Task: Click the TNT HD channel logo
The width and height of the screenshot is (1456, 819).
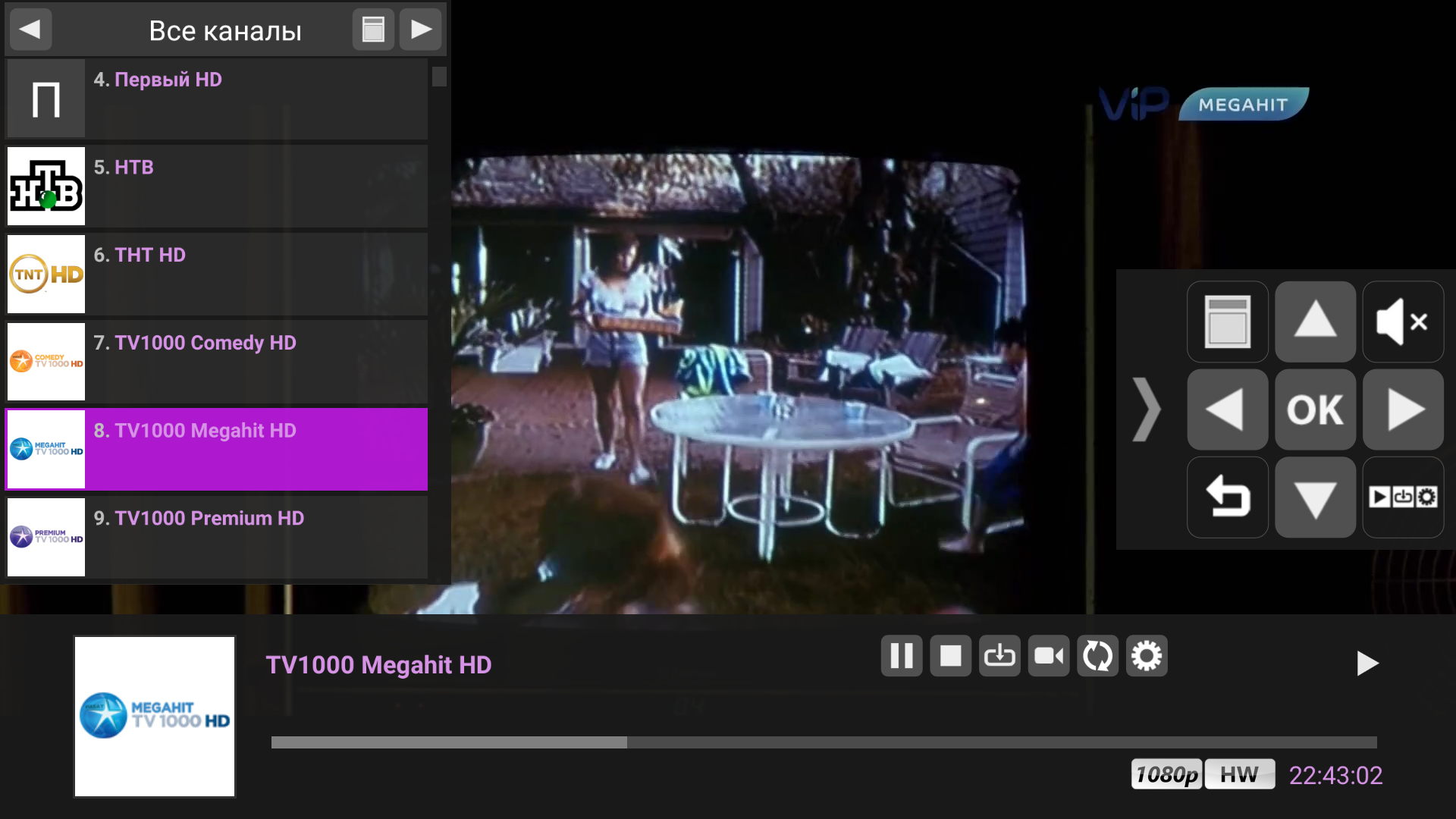Action: (x=46, y=275)
